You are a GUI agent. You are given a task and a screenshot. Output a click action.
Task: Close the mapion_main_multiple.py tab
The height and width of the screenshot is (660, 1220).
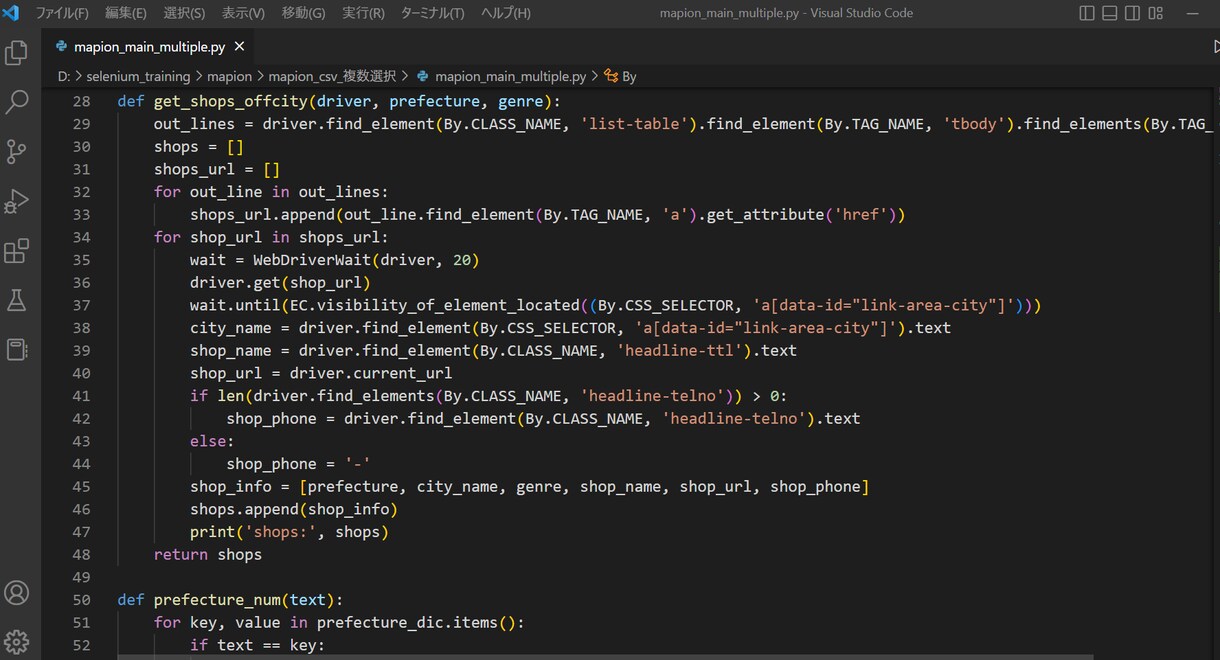click(x=239, y=47)
